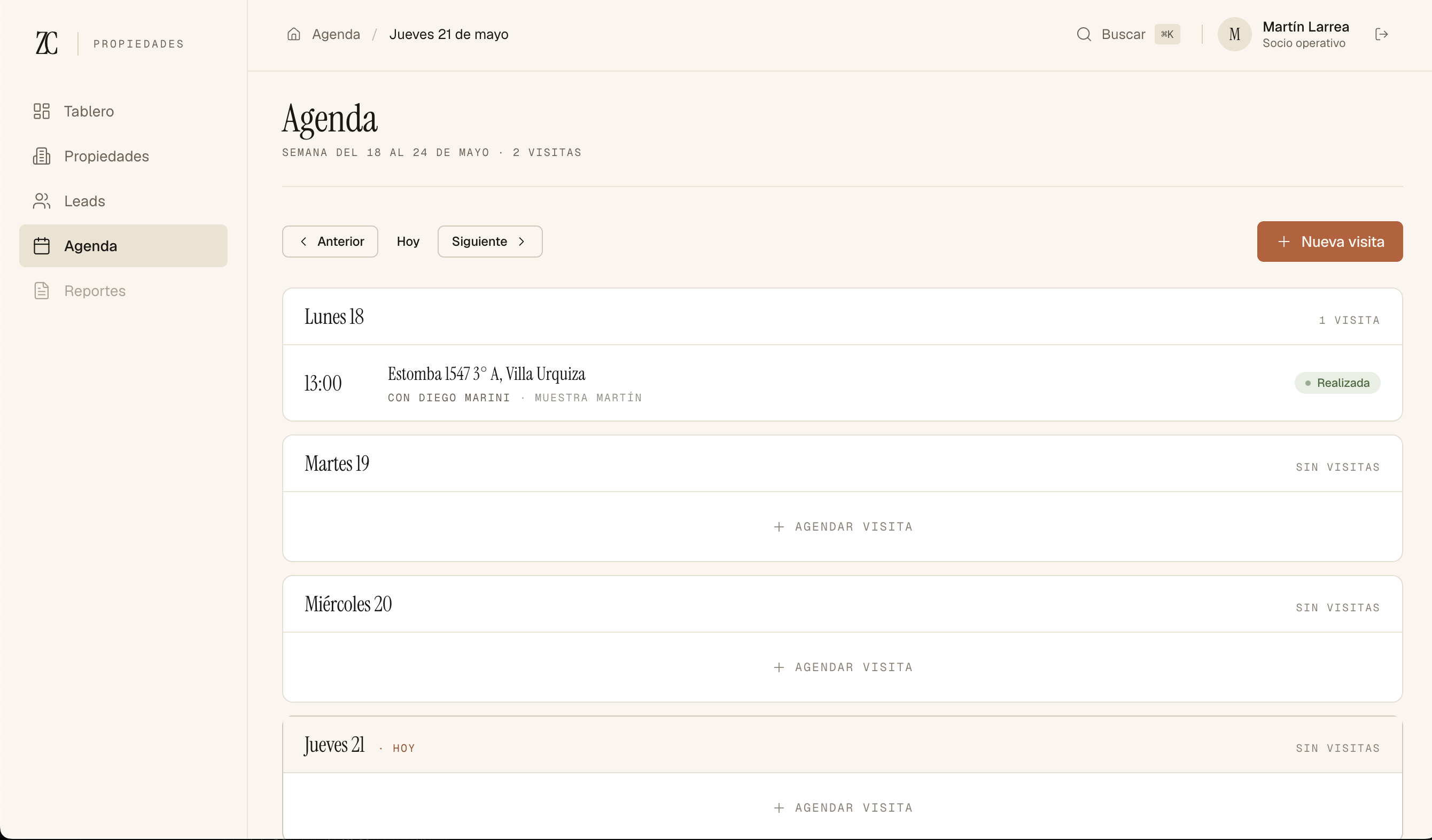Click the Propiedades building icon
The image size is (1432, 840).
[x=42, y=155]
